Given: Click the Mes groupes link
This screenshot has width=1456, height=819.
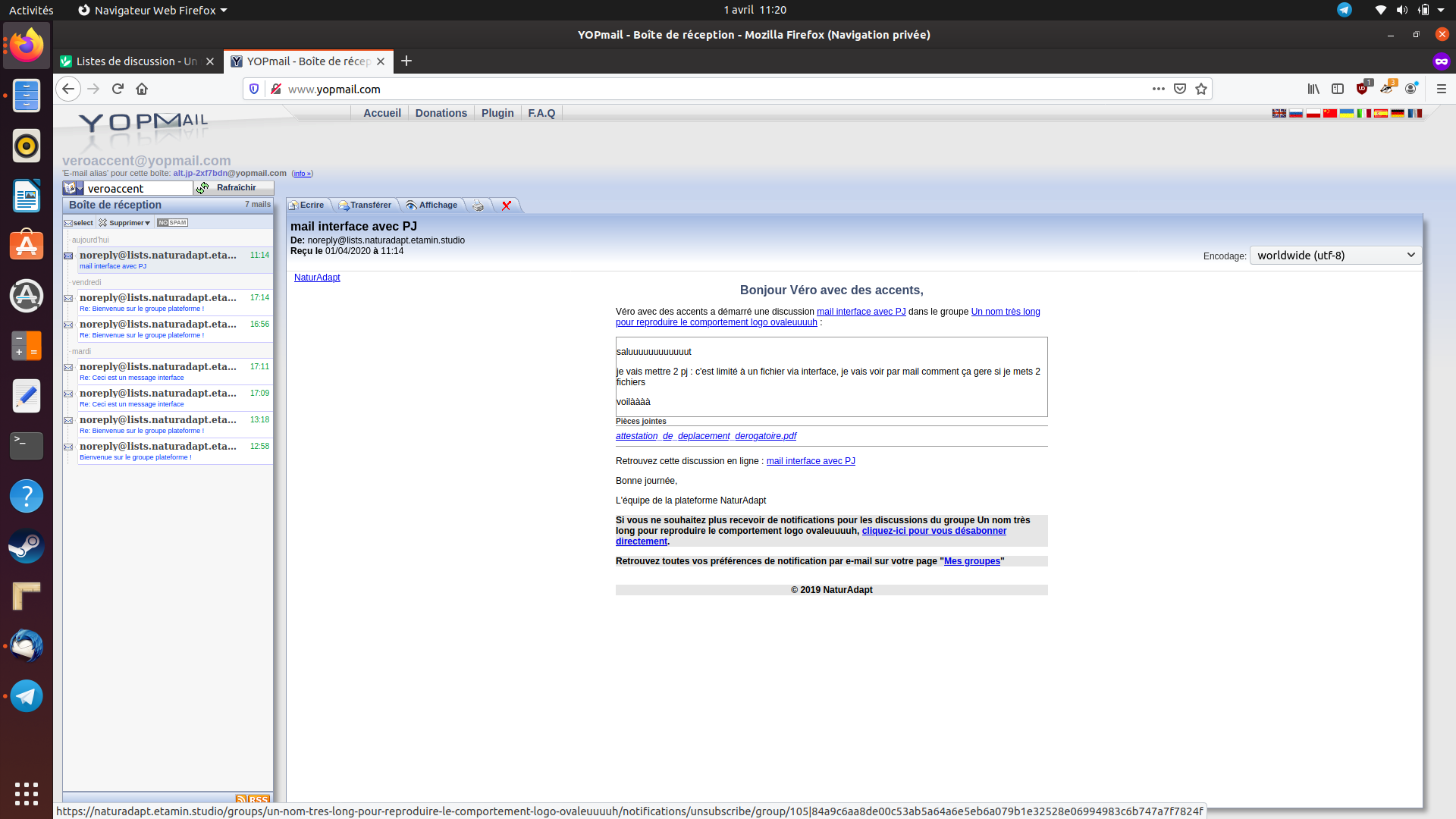Looking at the screenshot, I should click(x=971, y=561).
